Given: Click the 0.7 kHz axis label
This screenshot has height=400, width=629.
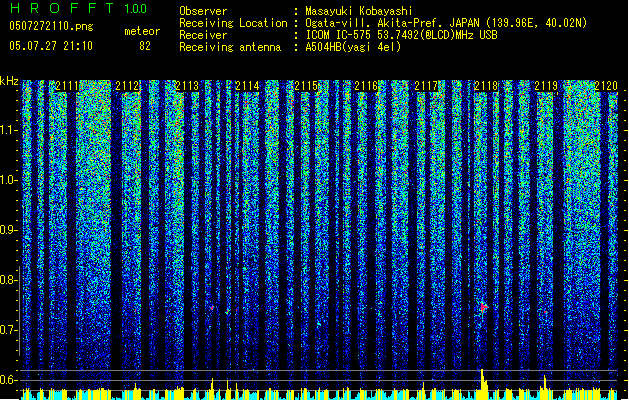Looking at the screenshot, I should [8, 330].
